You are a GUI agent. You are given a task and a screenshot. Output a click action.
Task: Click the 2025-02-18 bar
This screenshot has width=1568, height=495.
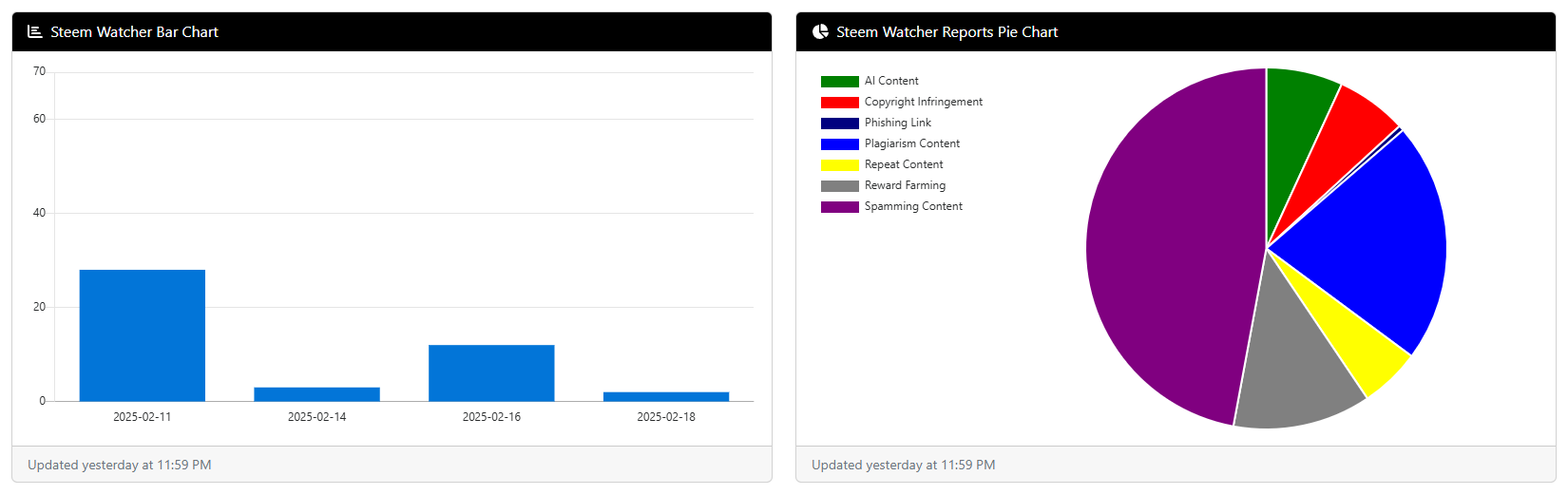click(x=666, y=396)
